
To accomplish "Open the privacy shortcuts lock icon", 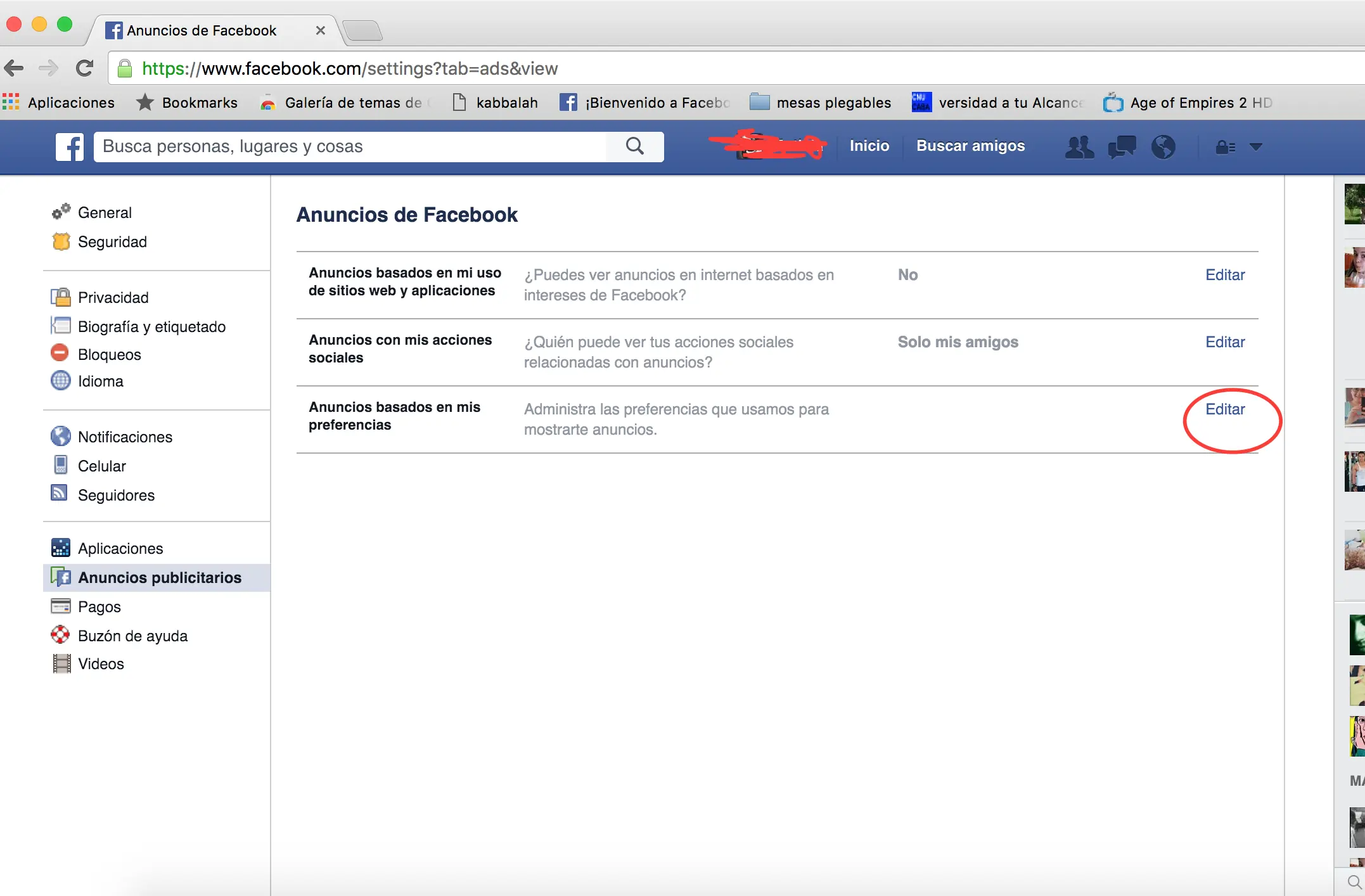I will (x=1225, y=147).
